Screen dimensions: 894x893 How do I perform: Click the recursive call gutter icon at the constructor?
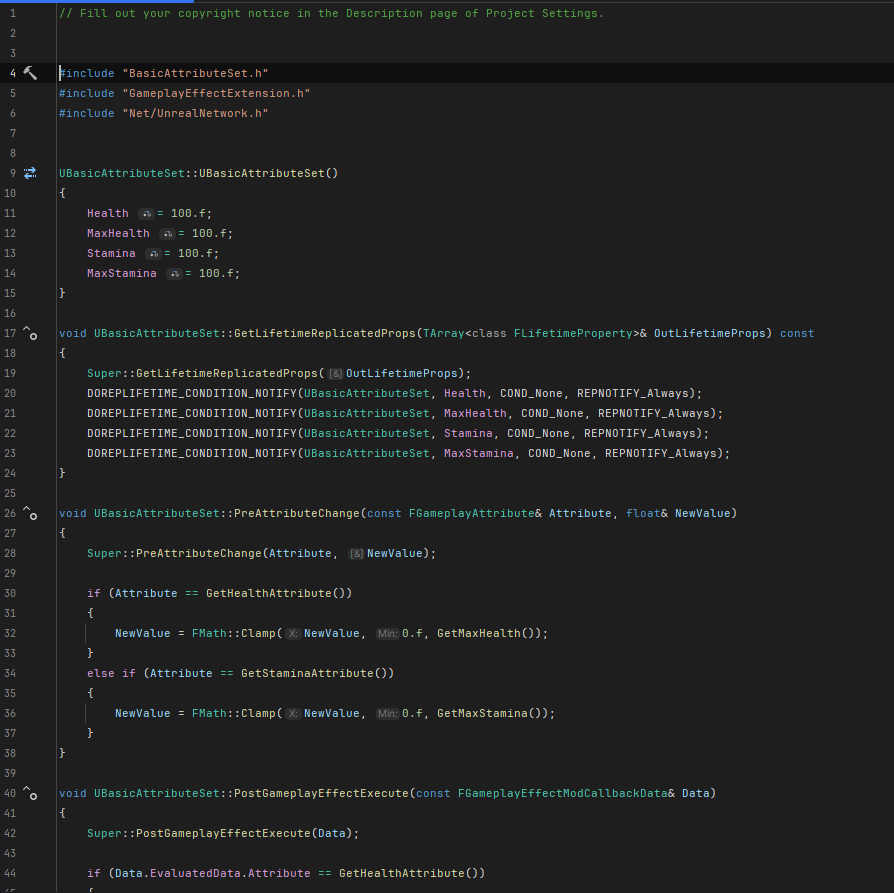30,172
